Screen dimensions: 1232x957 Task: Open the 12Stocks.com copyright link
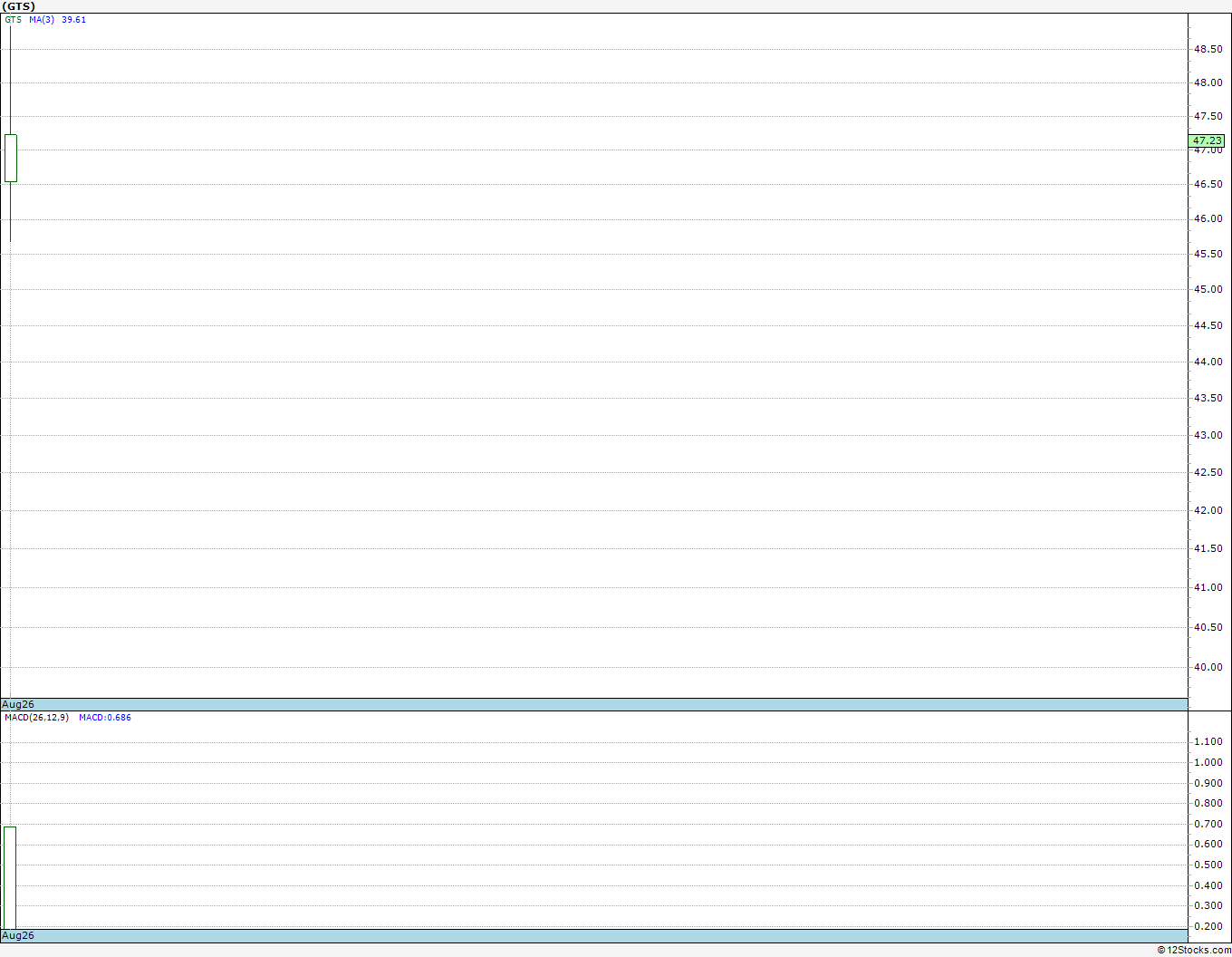[1194, 950]
